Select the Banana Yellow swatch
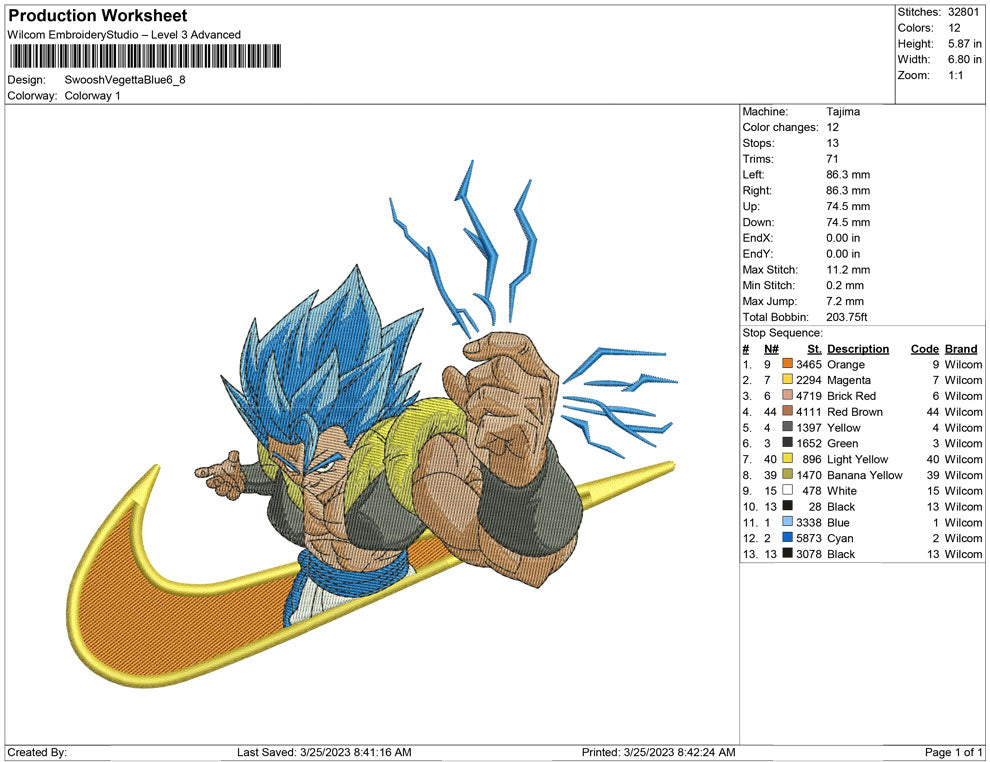Screen dimensions: 990x762 pyautogui.click(x=788, y=475)
